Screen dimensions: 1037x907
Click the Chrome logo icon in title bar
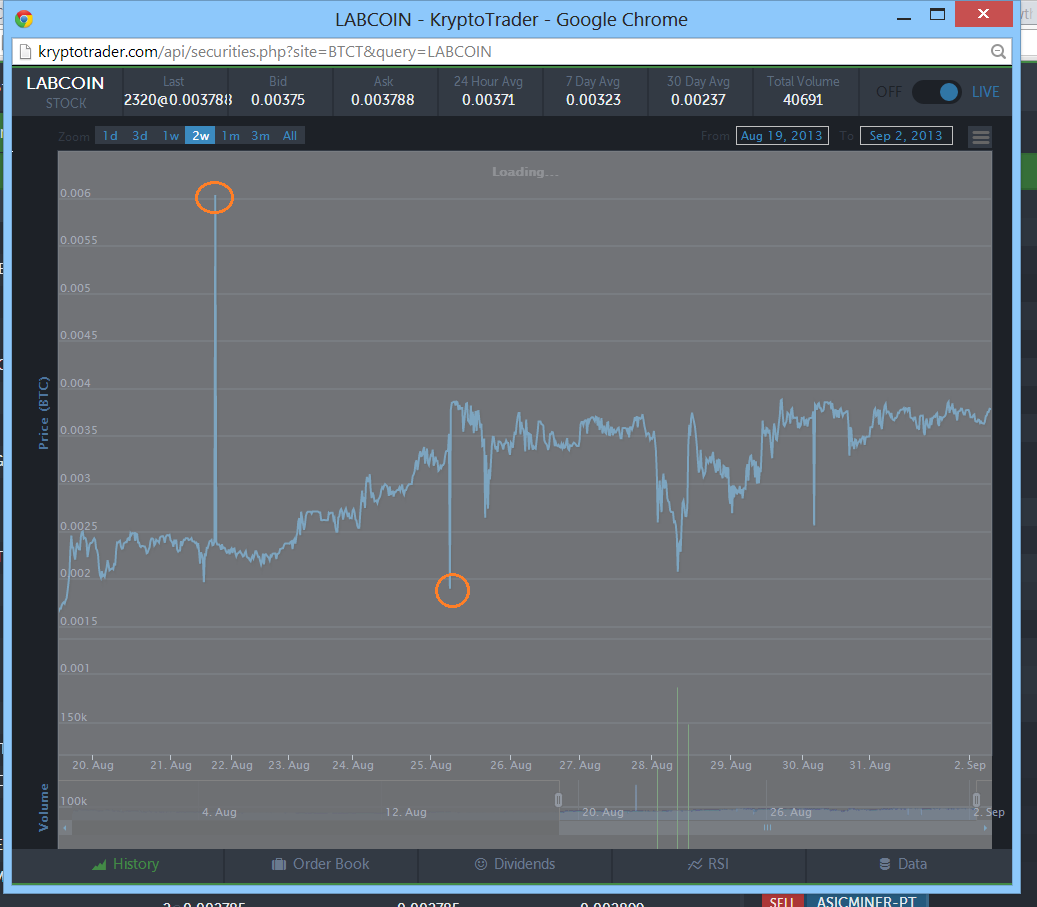click(x=24, y=19)
